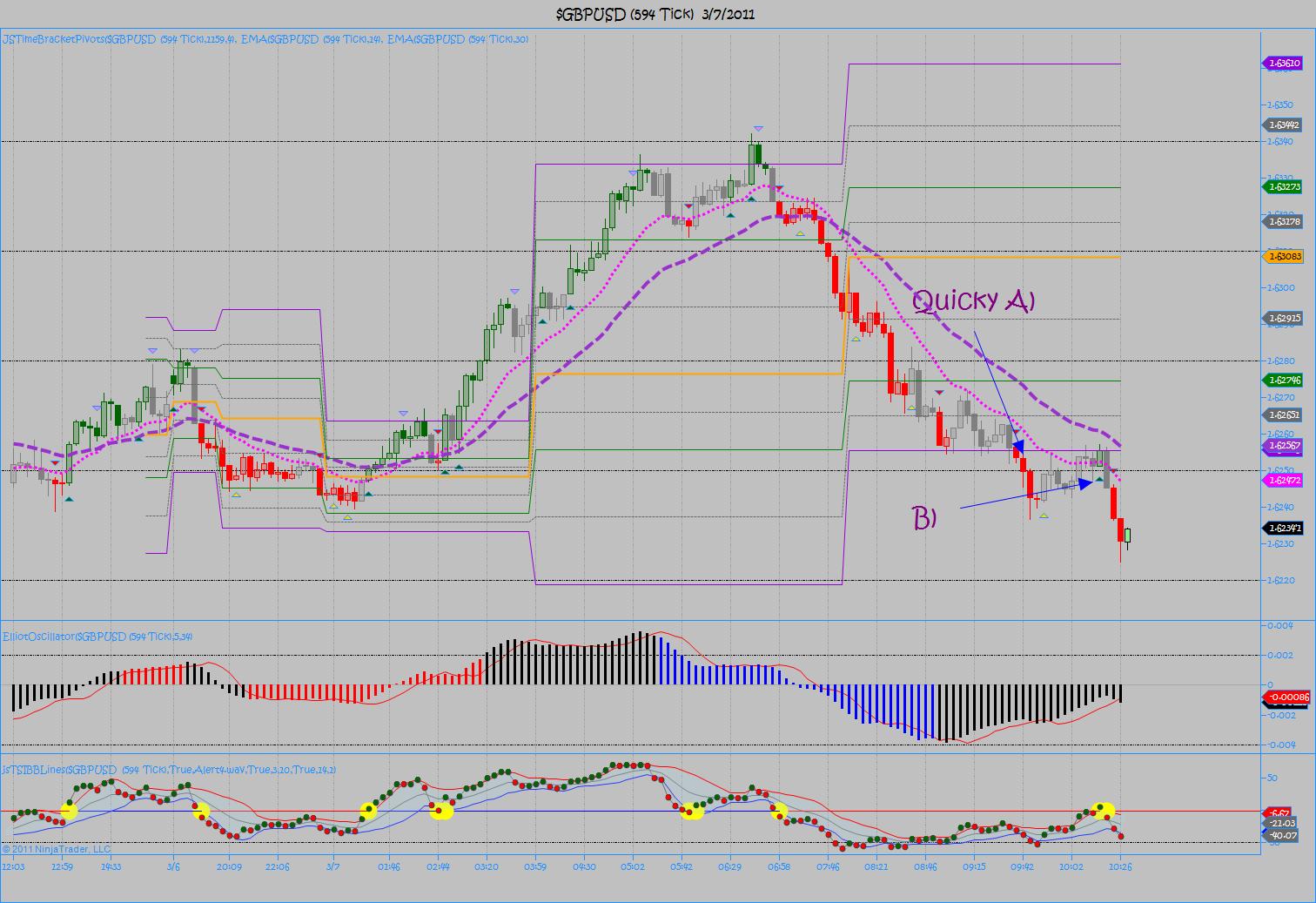The height and width of the screenshot is (903, 1316).
Task: Click the gray 1.63178 price marker
Action: click(1282, 221)
